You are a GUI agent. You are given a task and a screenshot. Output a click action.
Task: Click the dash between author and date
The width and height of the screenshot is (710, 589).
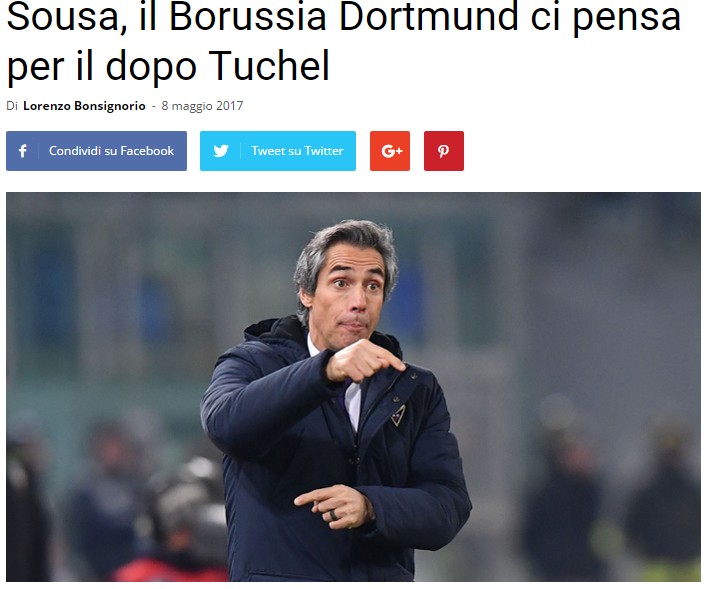[154, 106]
